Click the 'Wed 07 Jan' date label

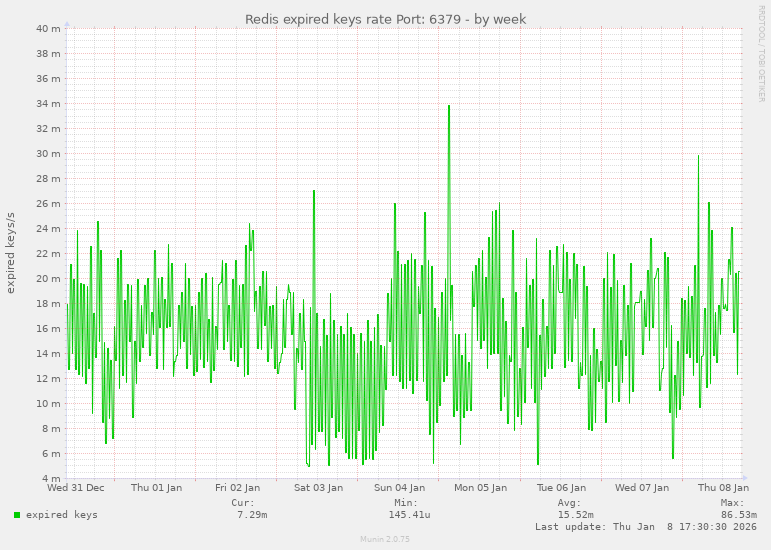tap(642, 488)
